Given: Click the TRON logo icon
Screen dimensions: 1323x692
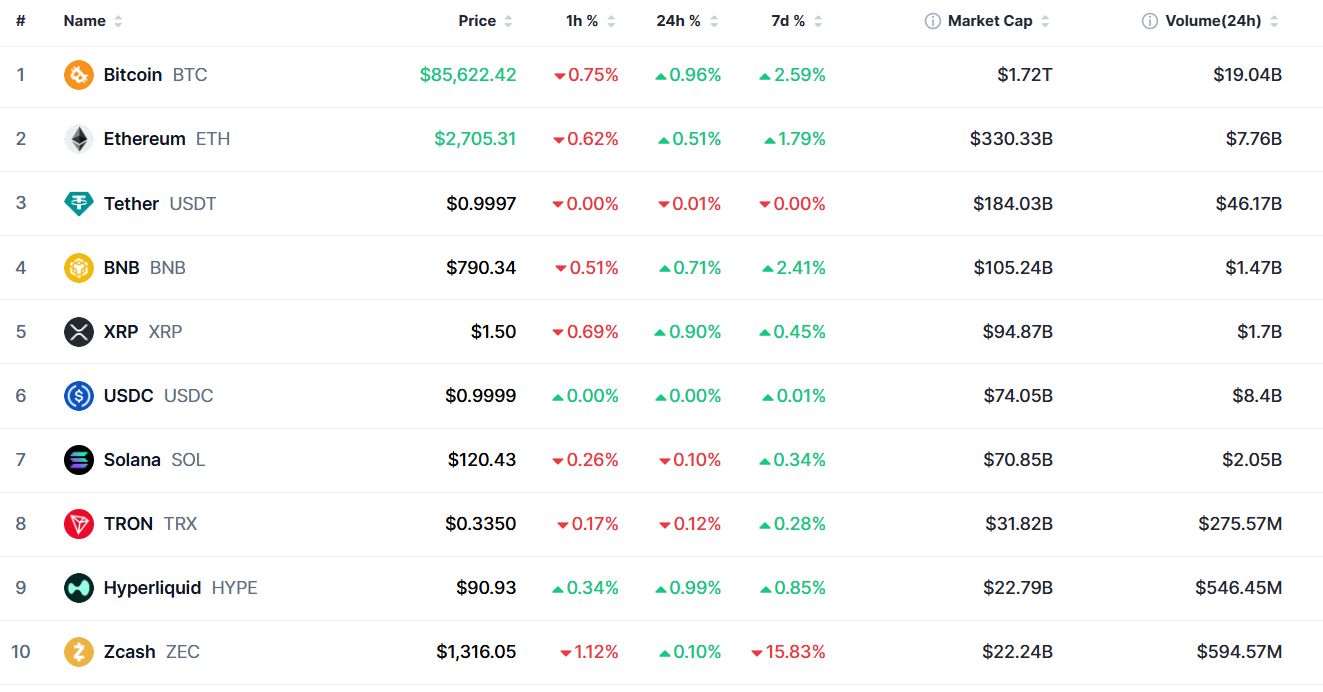Looking at the screenshot, I should (x=79, y=523).
